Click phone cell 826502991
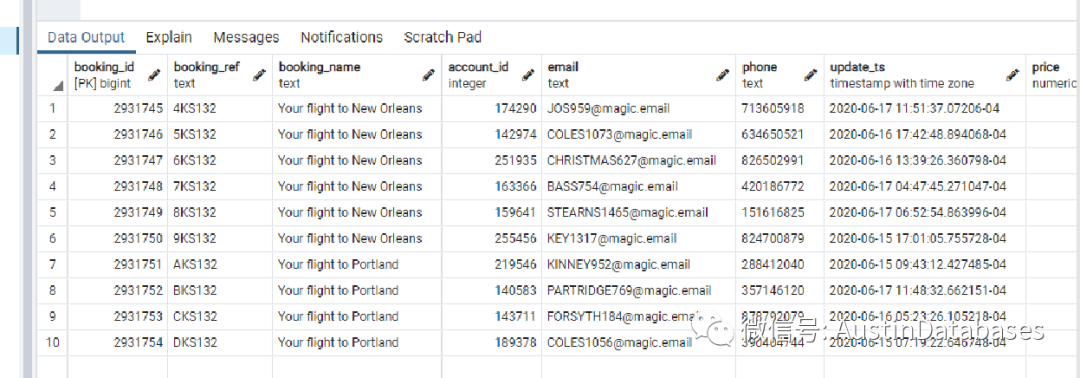Screen dimensions: 1080x378 (780, 160)
